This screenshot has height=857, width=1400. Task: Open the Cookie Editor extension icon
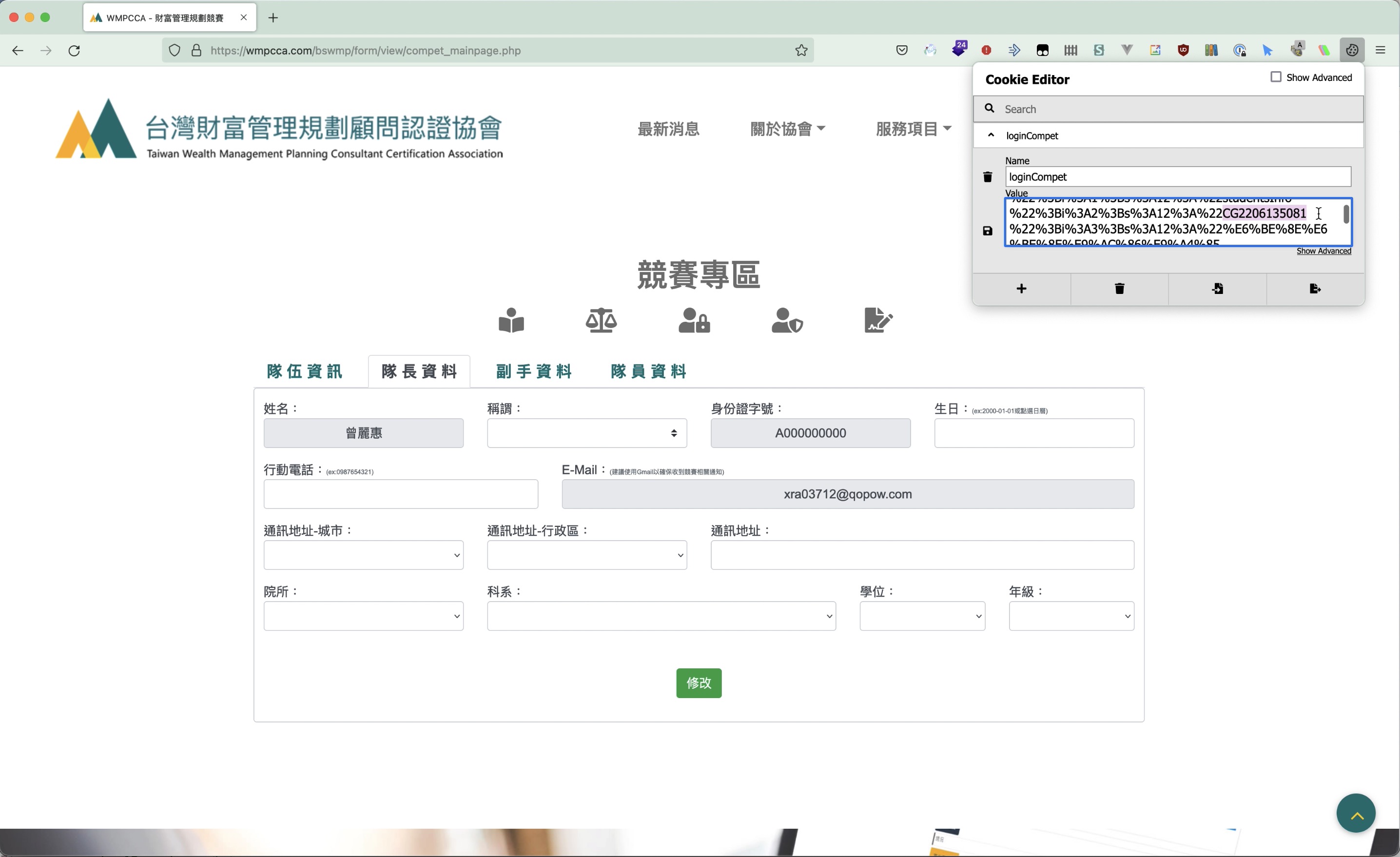coord(1352,51)
